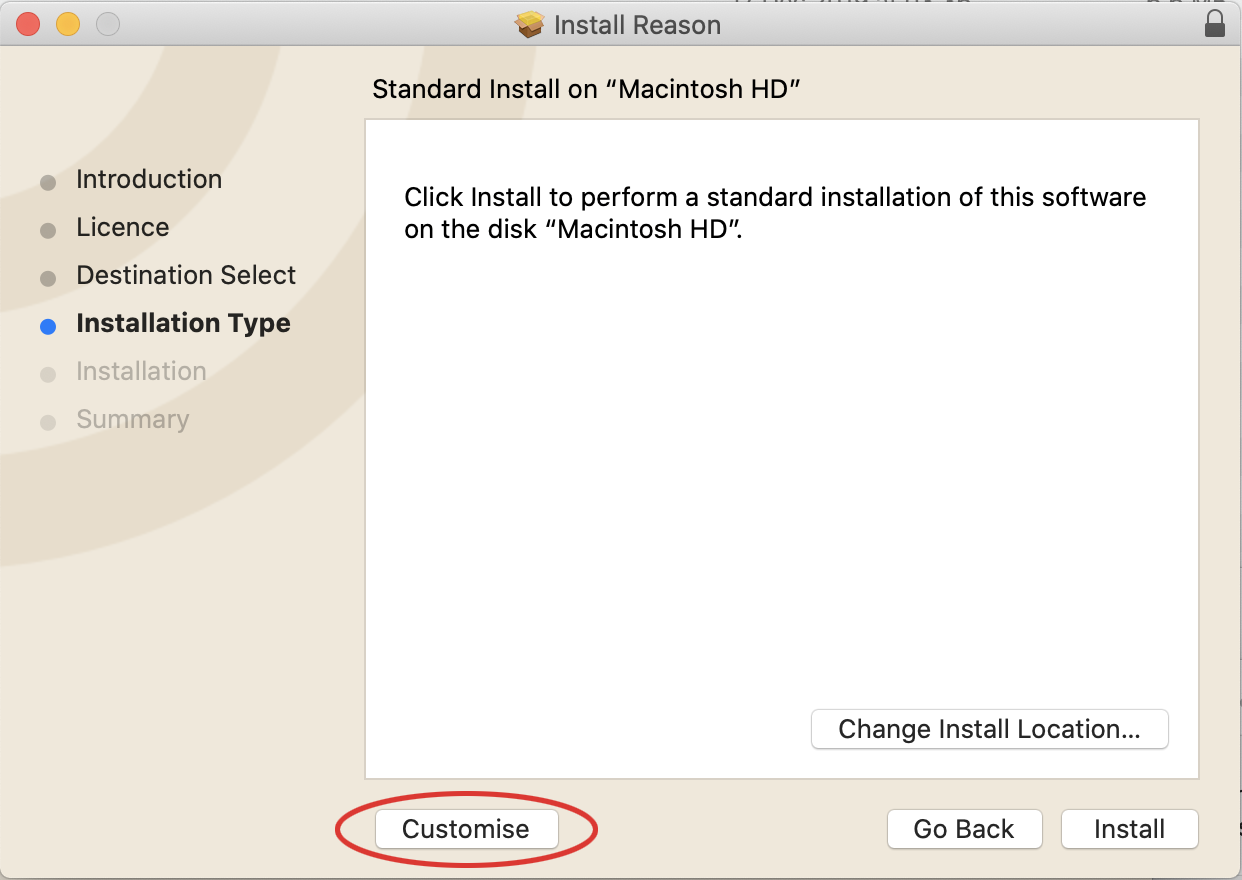
Task: Close the installer with red button
Action: pyautogui.click(x=28, y=24)
